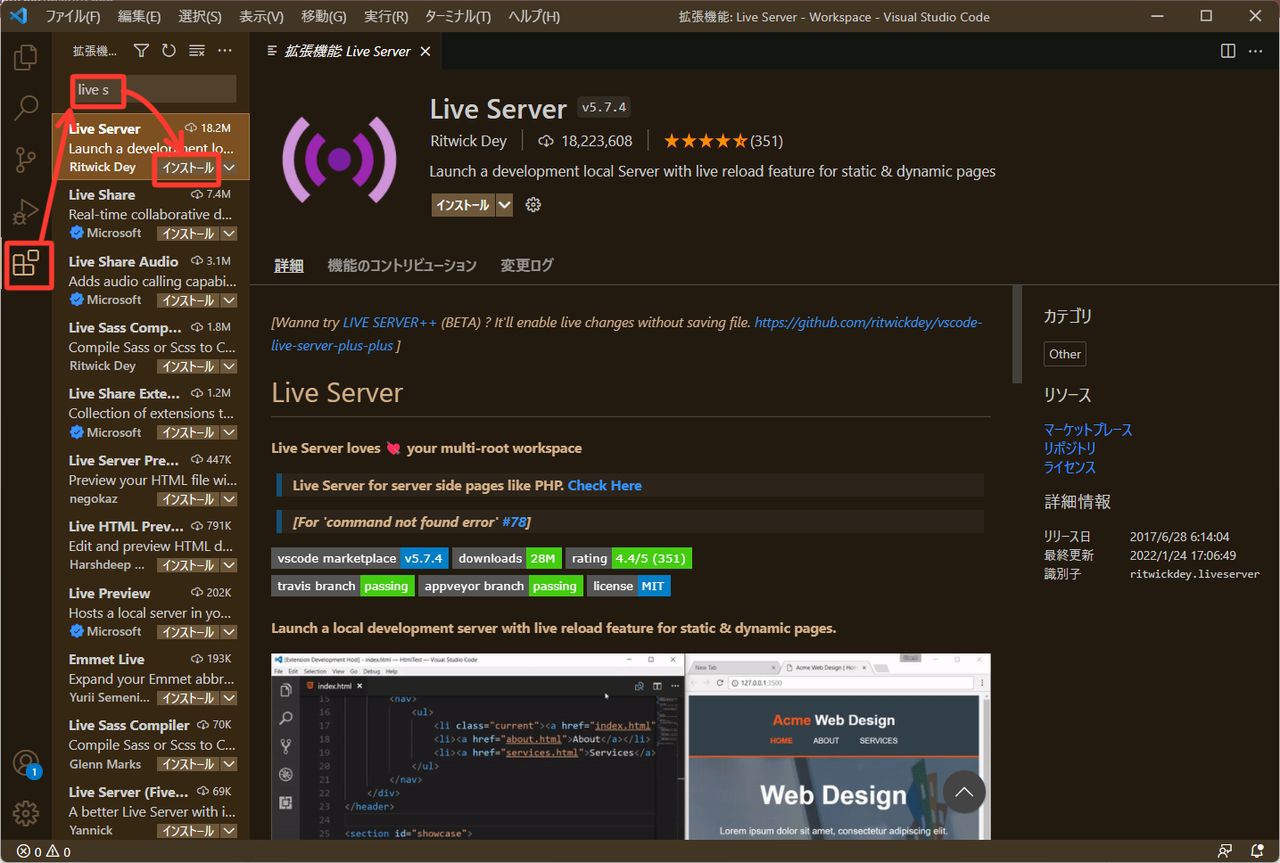Install Live Sass Compiler by Glenn Marks
1280x863 pixels.
coord(188,764)
